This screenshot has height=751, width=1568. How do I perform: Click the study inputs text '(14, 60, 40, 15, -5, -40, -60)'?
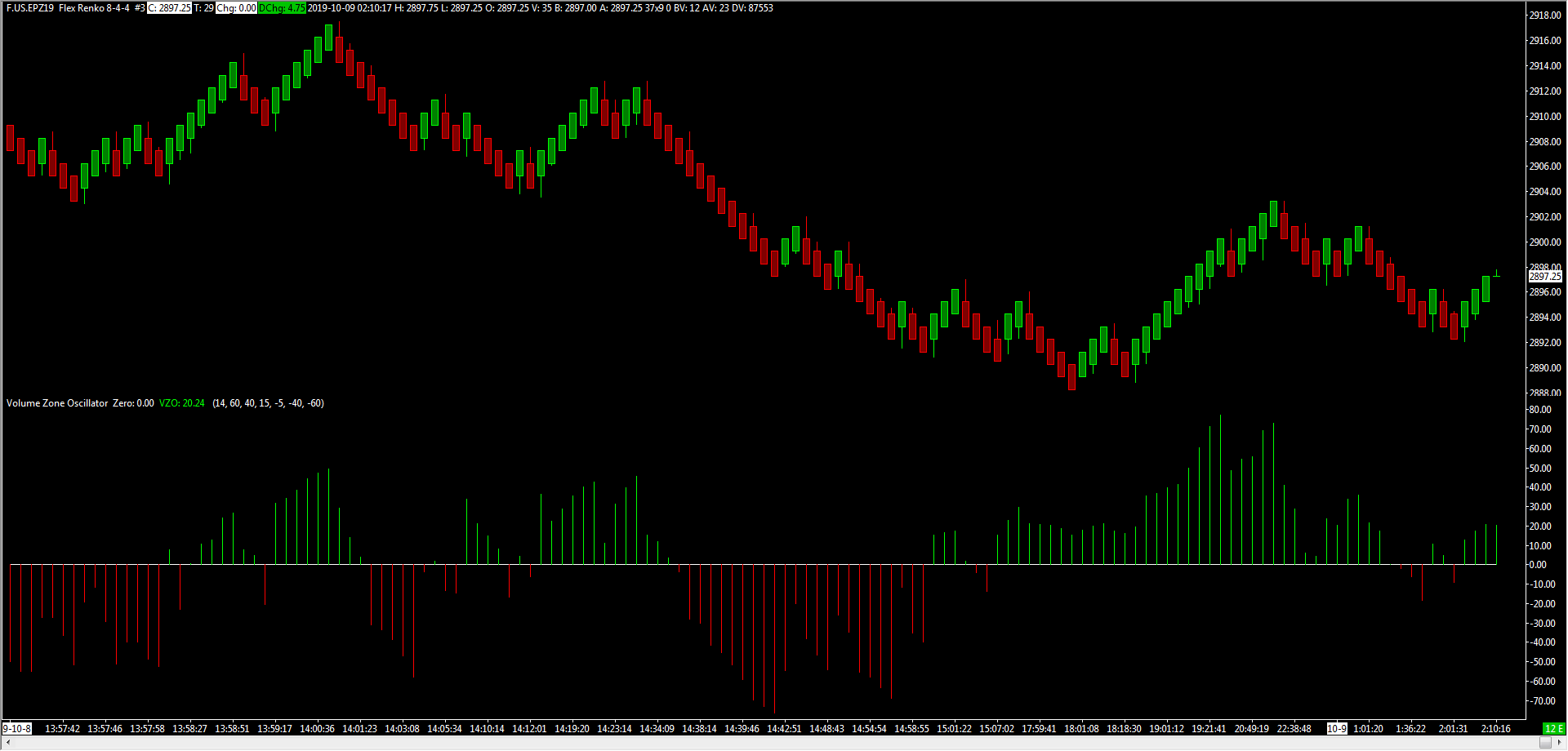(268, 403)
